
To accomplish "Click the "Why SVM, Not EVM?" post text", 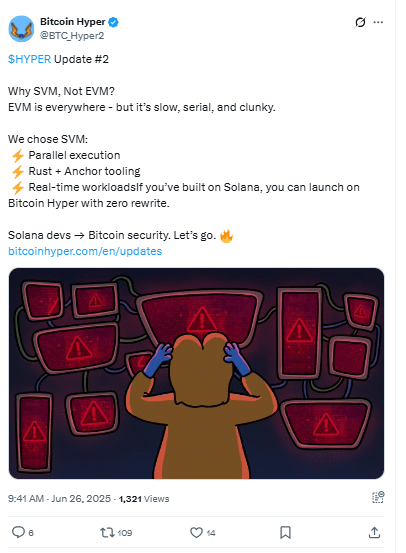I will click(61, 91).
